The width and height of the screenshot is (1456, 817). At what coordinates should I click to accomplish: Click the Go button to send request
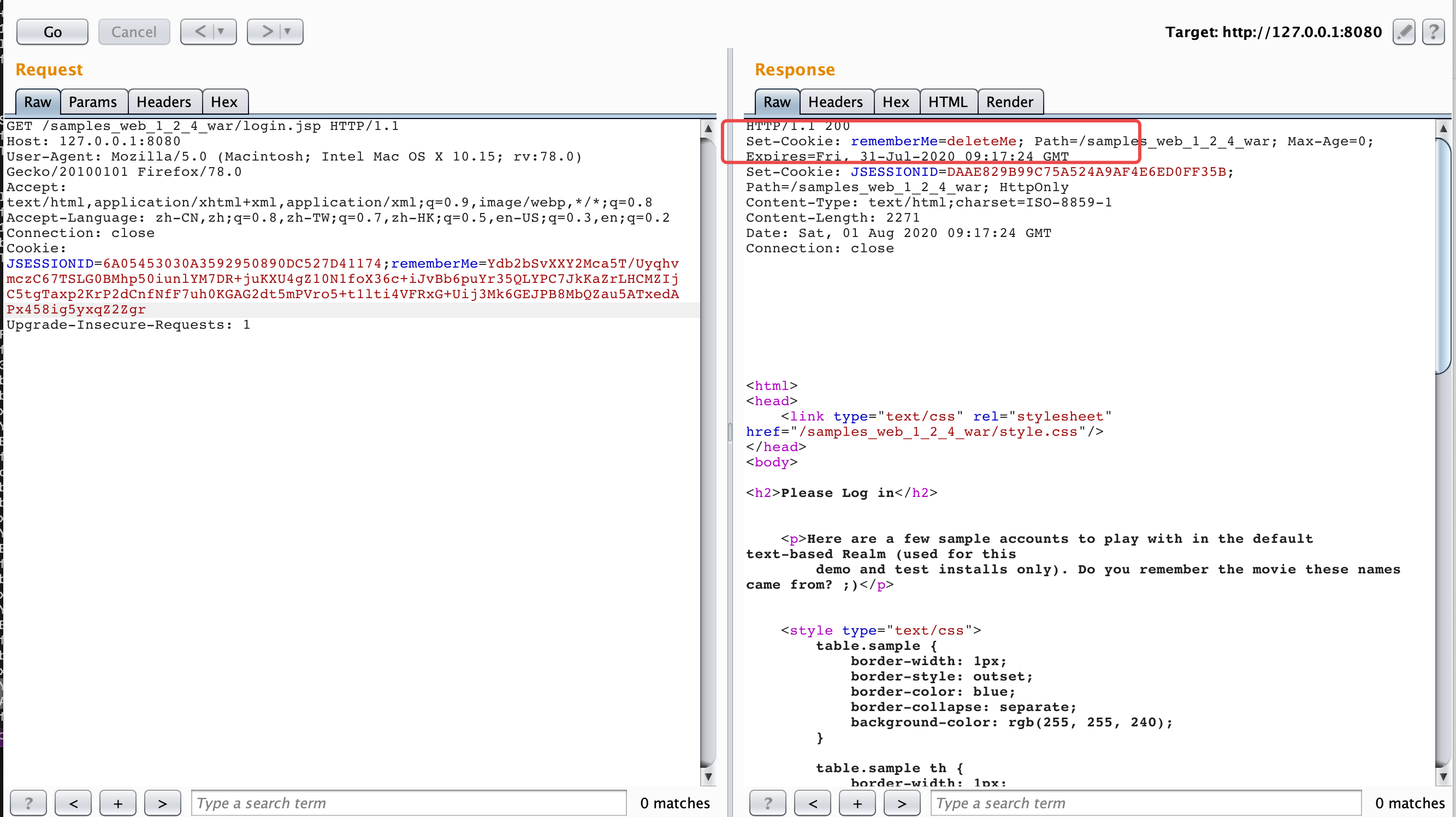click(52, 31)
